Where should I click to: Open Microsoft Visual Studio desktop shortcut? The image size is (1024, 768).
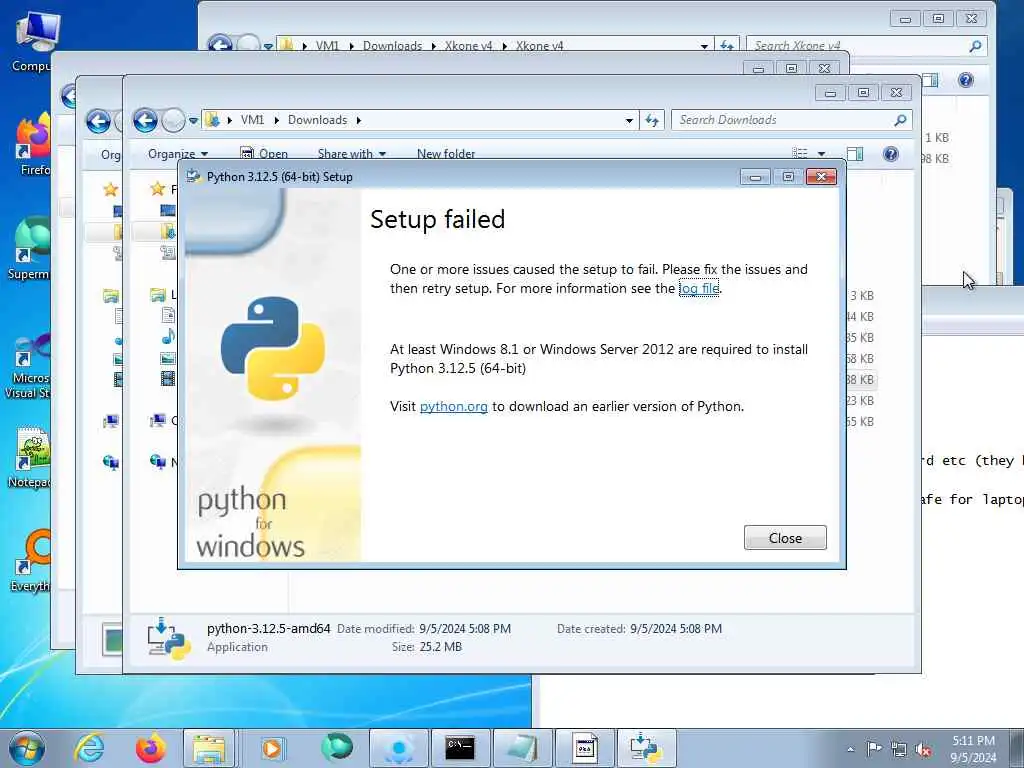pos(29,364)
